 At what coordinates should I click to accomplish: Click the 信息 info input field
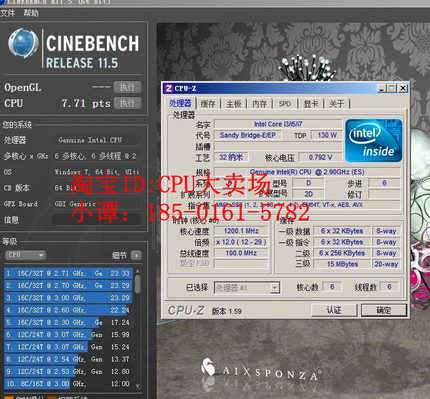click(x=96, y=220)
